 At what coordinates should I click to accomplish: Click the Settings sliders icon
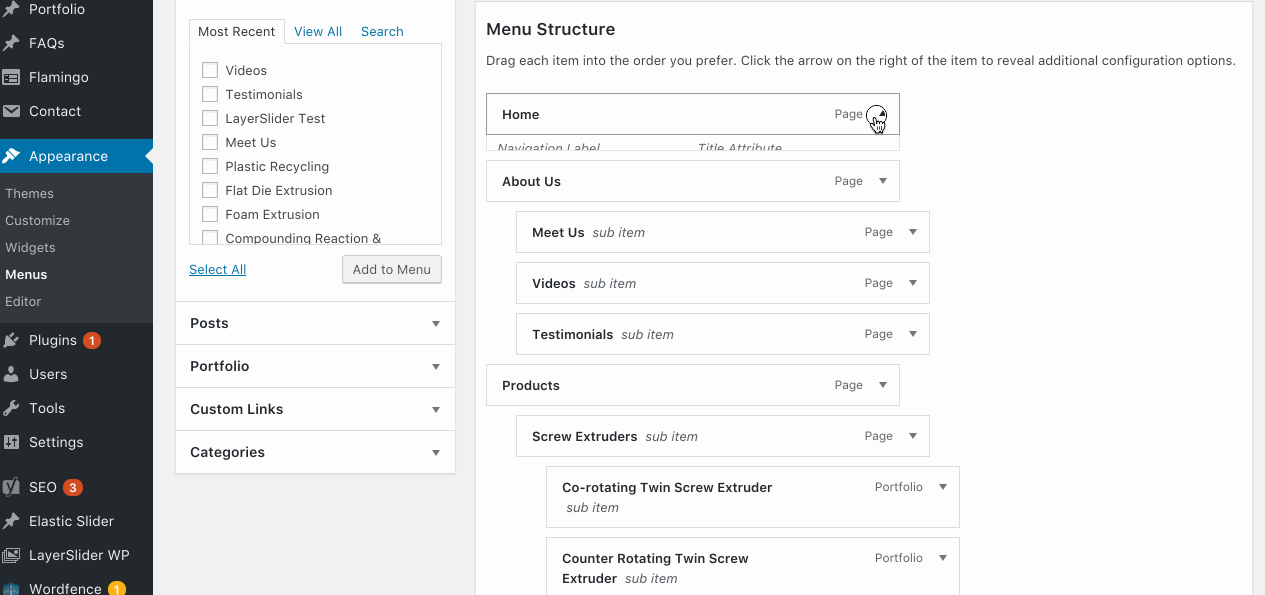(12, 442)
